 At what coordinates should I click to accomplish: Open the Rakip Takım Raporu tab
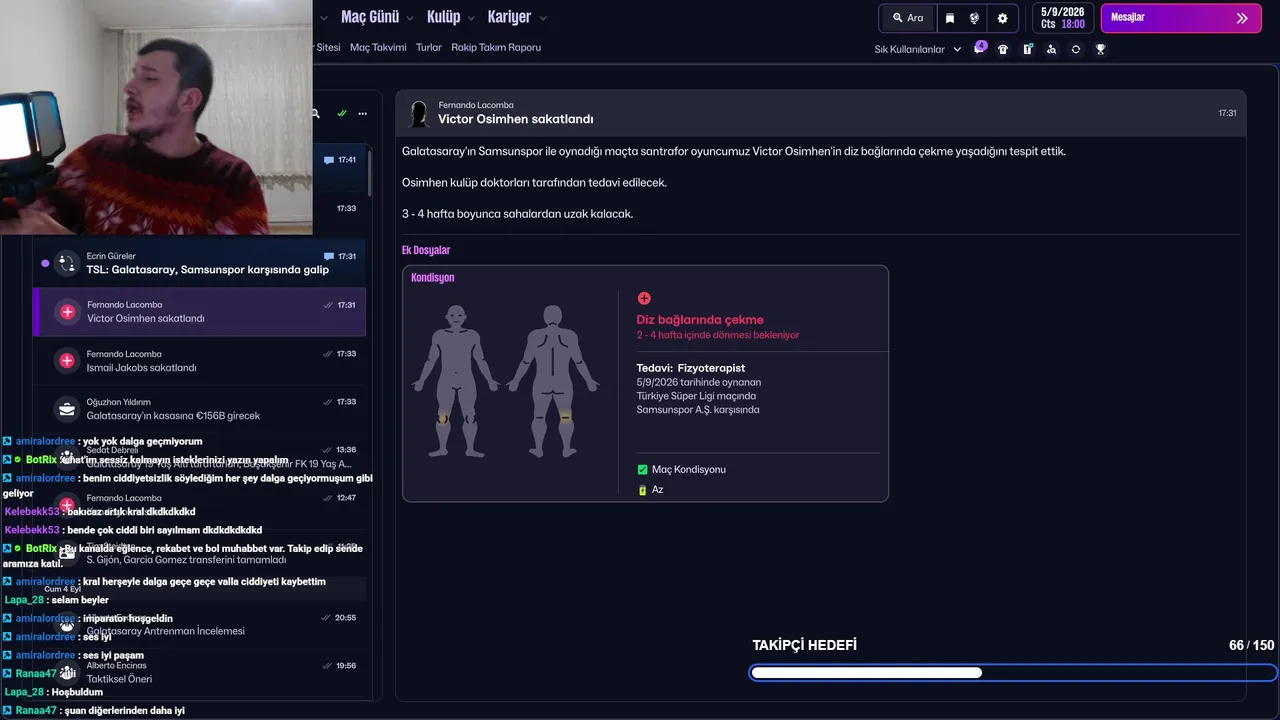[496, 47]
